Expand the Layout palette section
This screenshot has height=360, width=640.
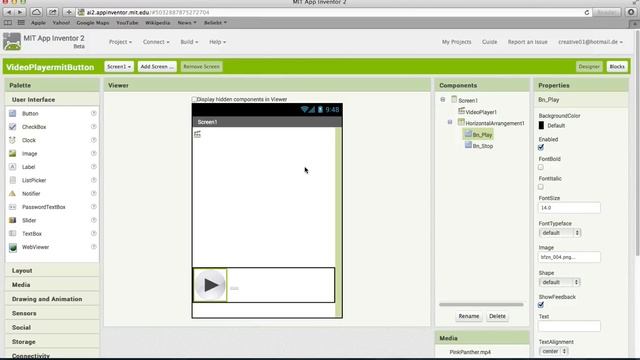[x=52, y=271]
